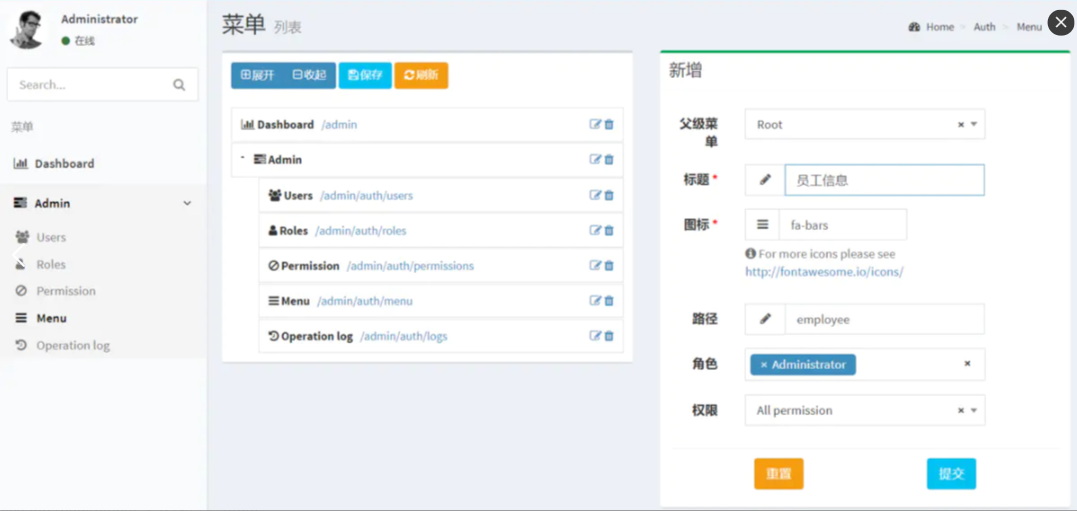Open the /admin/auth/menu path link
Viewport: 1077px width, 511px height.
pos(365,302)
